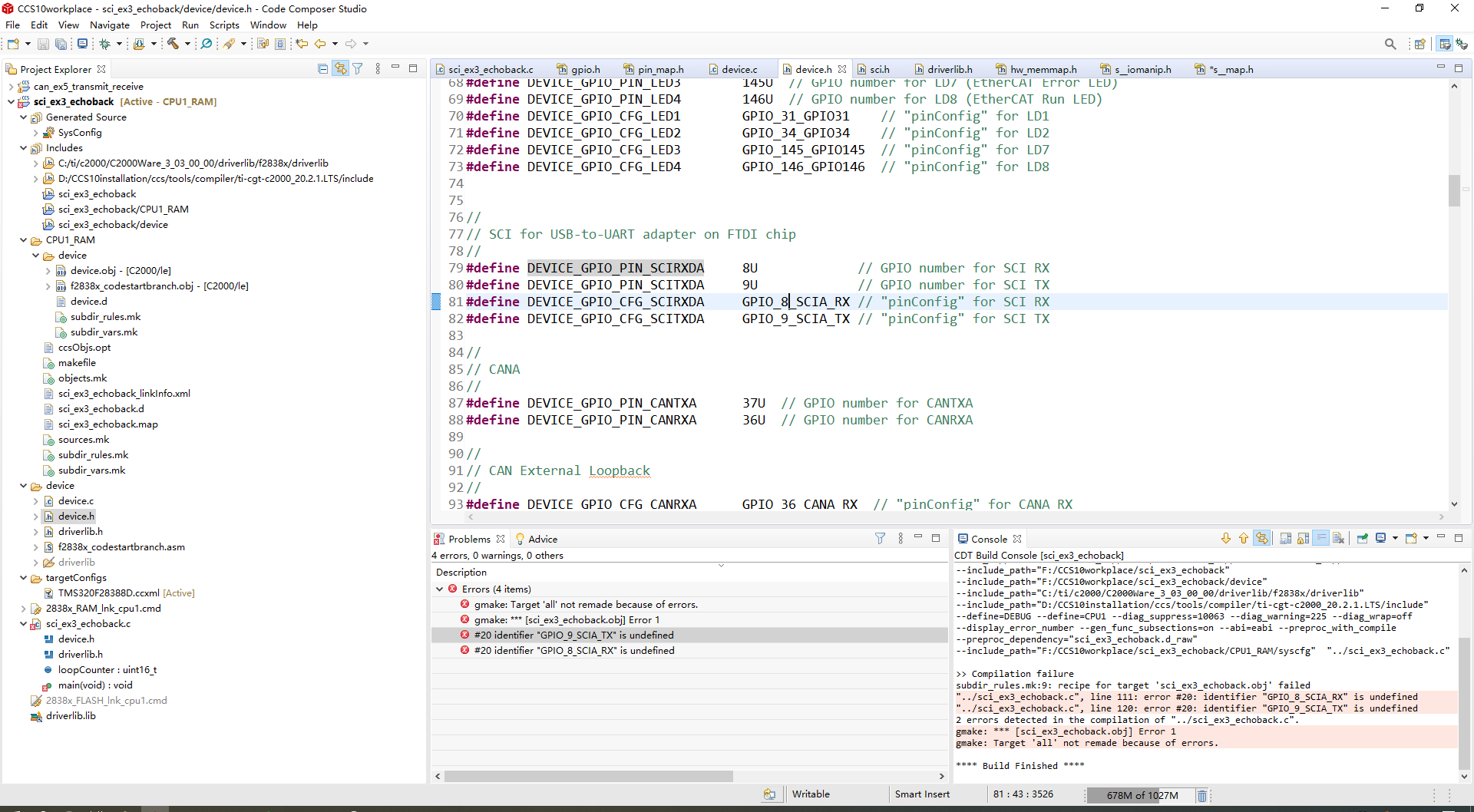Click the Debug bug icon
The image size is (1474, 812).
[105, 44]
